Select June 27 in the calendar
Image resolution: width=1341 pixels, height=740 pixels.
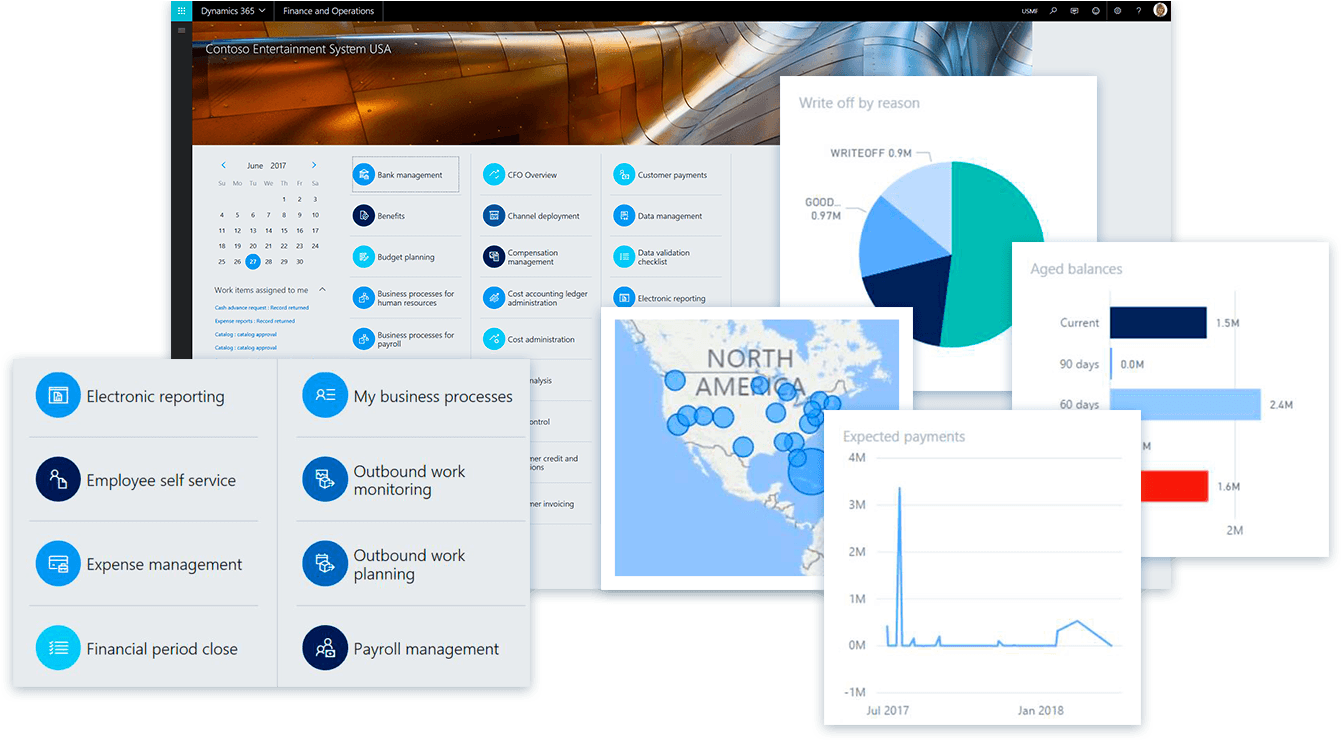point(253,261)
